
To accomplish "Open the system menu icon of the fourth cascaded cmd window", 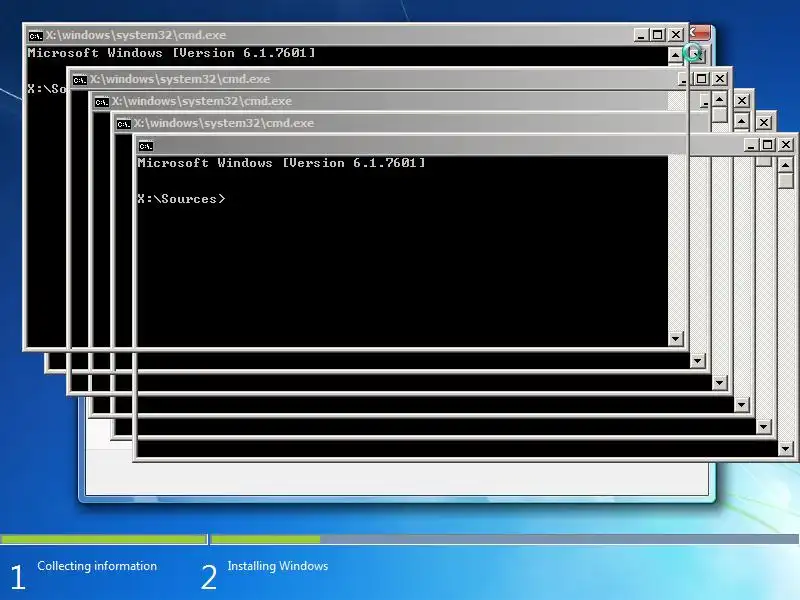I will point(123,124).
